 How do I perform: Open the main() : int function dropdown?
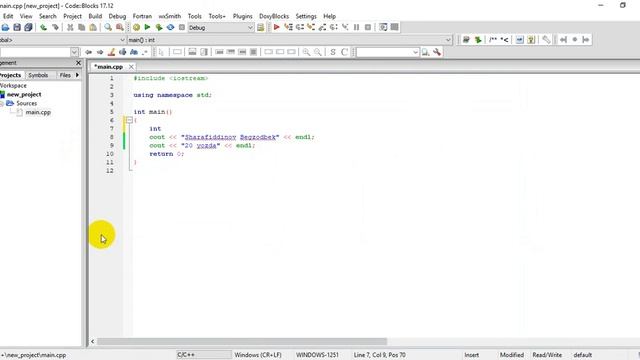[290, 40]
